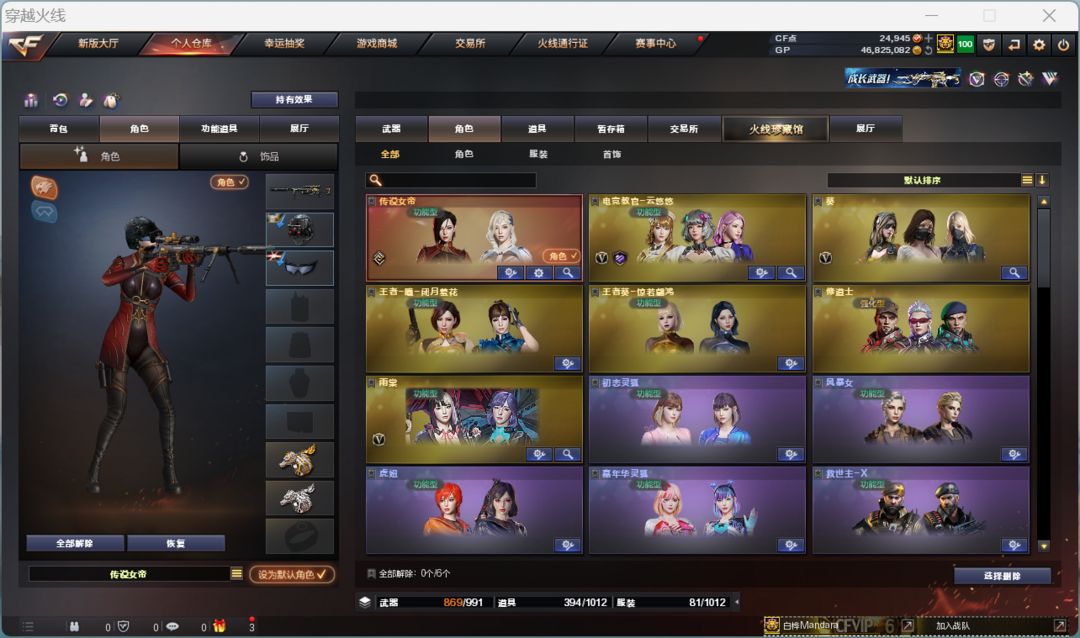This screenshot has width=1080, height=638.
Task: Tick the select box on 修道士 card
Action: pos(818,292)
